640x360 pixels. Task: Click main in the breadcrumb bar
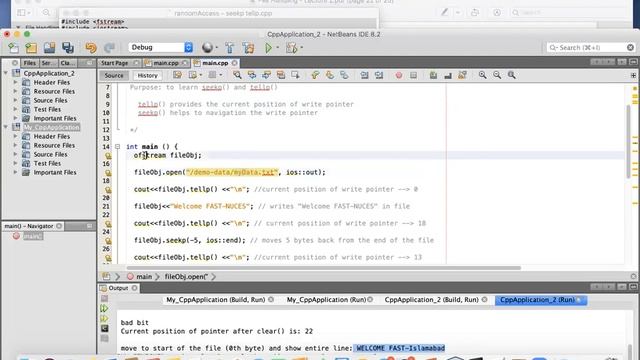point(144,276)
